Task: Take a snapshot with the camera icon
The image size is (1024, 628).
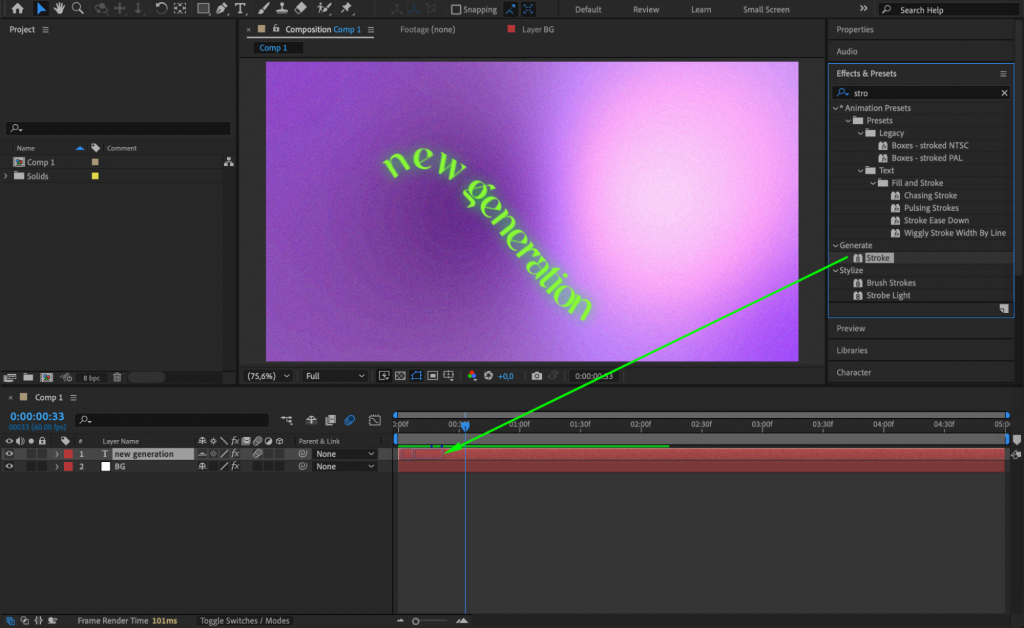Action: click(537, 375)
